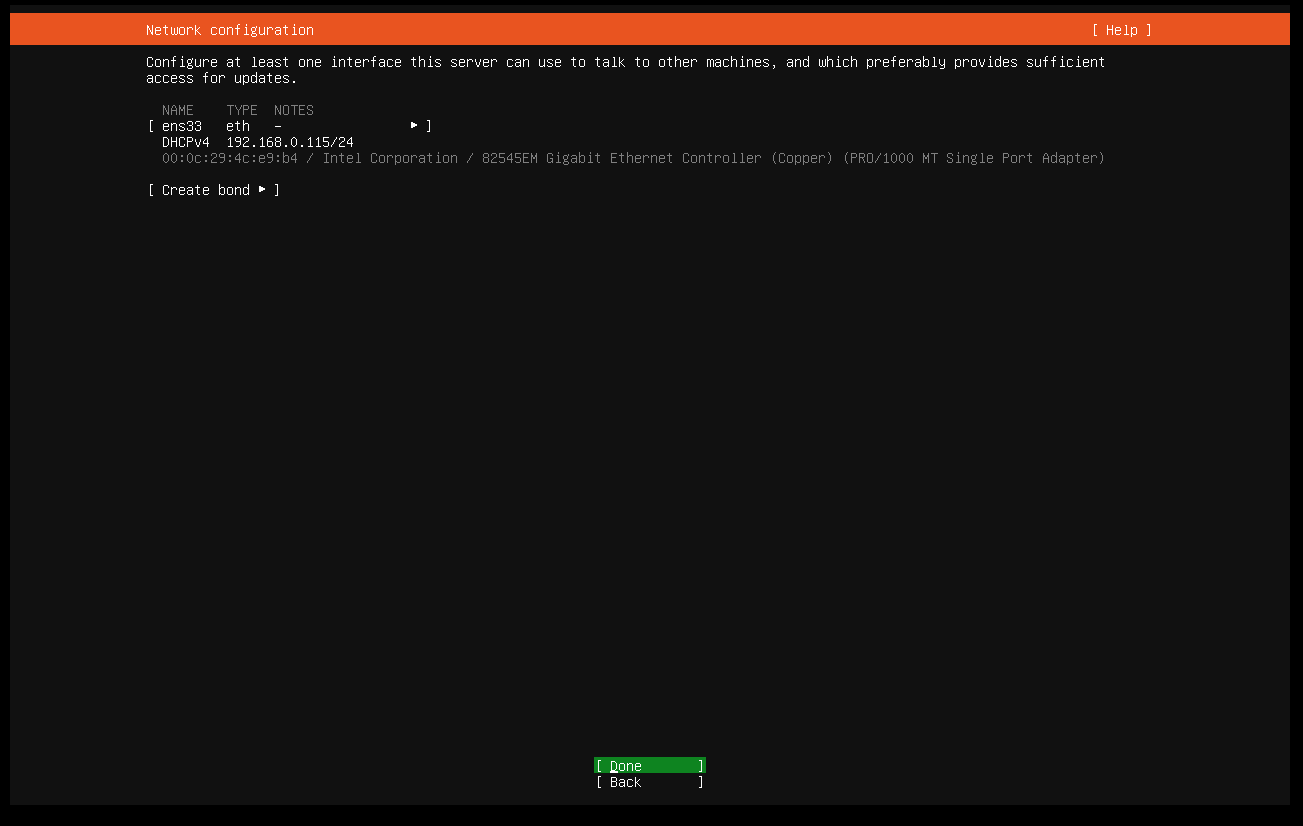Select the ens33 interface name

(182, 126)
